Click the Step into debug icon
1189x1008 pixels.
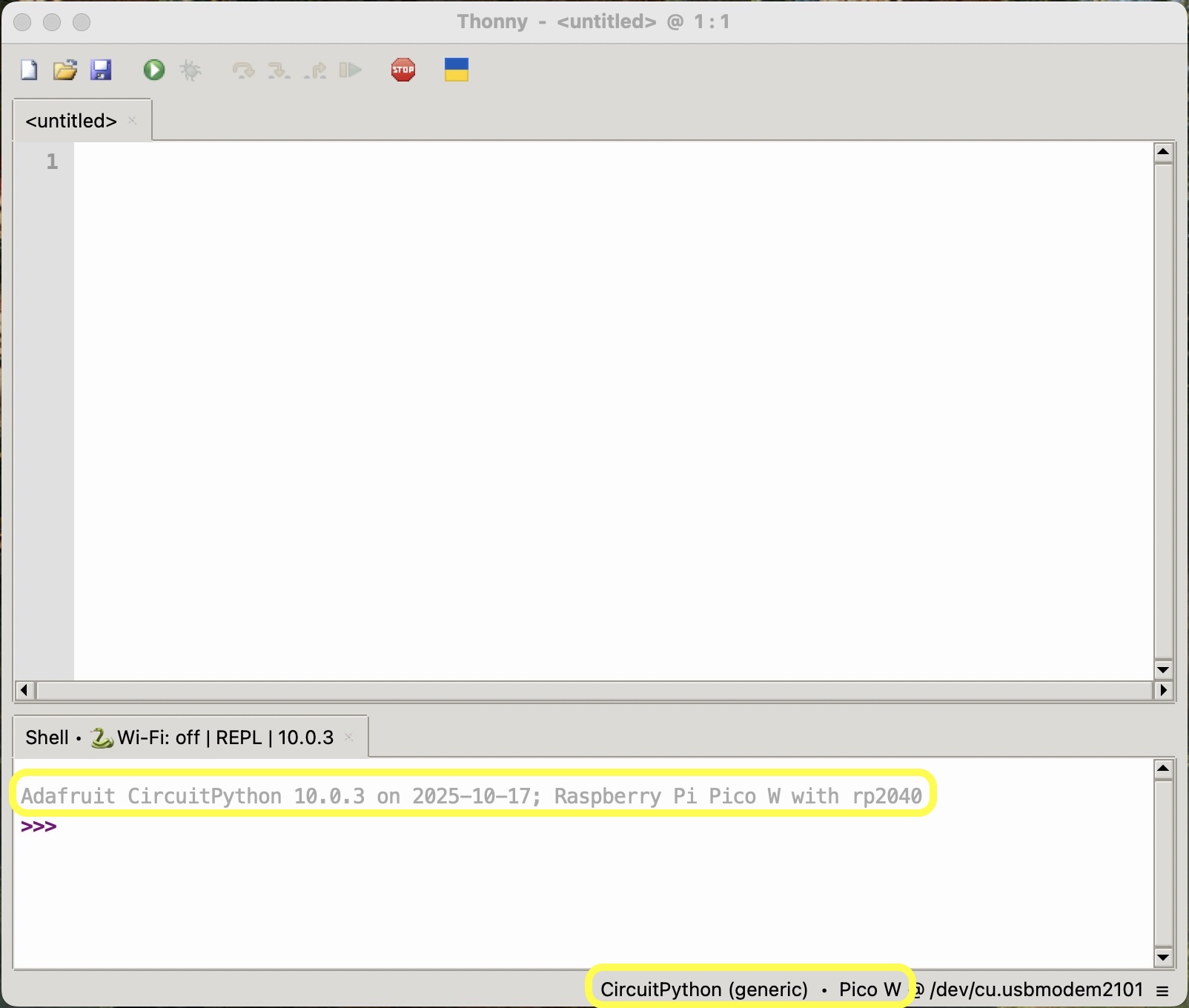click(279, 70)
